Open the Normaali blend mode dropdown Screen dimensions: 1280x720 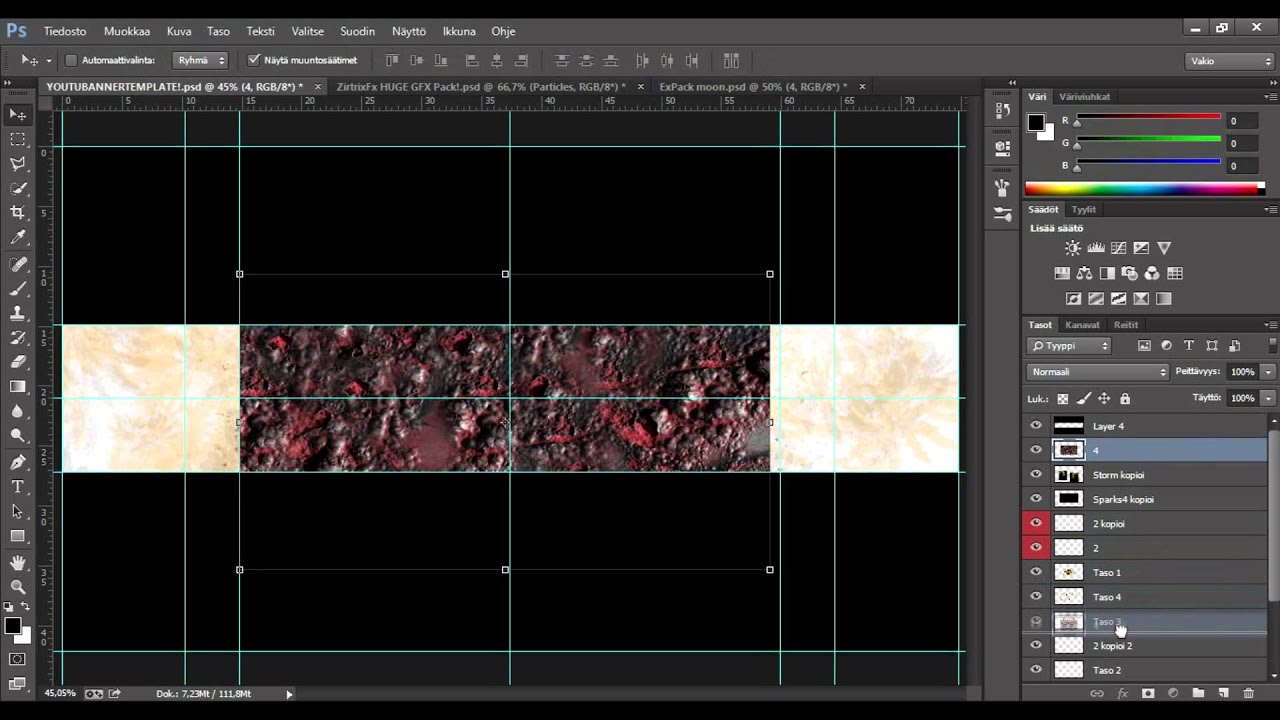1097,371
